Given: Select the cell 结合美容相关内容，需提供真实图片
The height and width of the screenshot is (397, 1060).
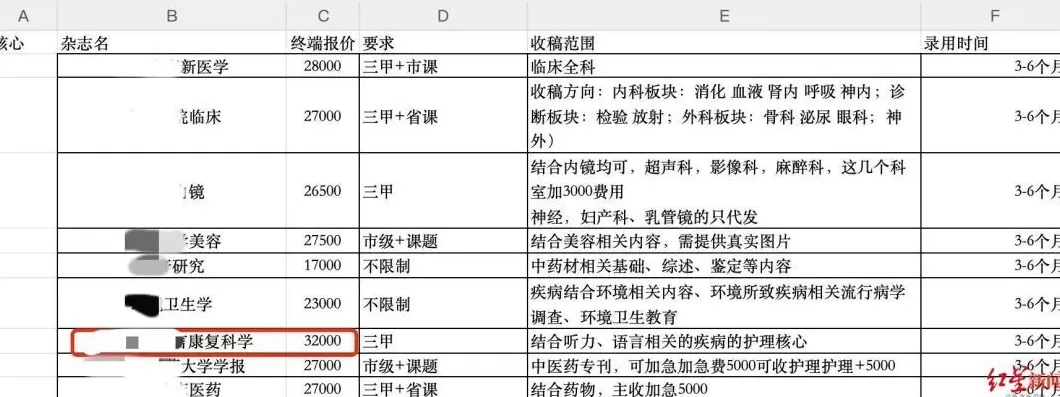Looking at the screenshot, I should click(x=724, y=241).
